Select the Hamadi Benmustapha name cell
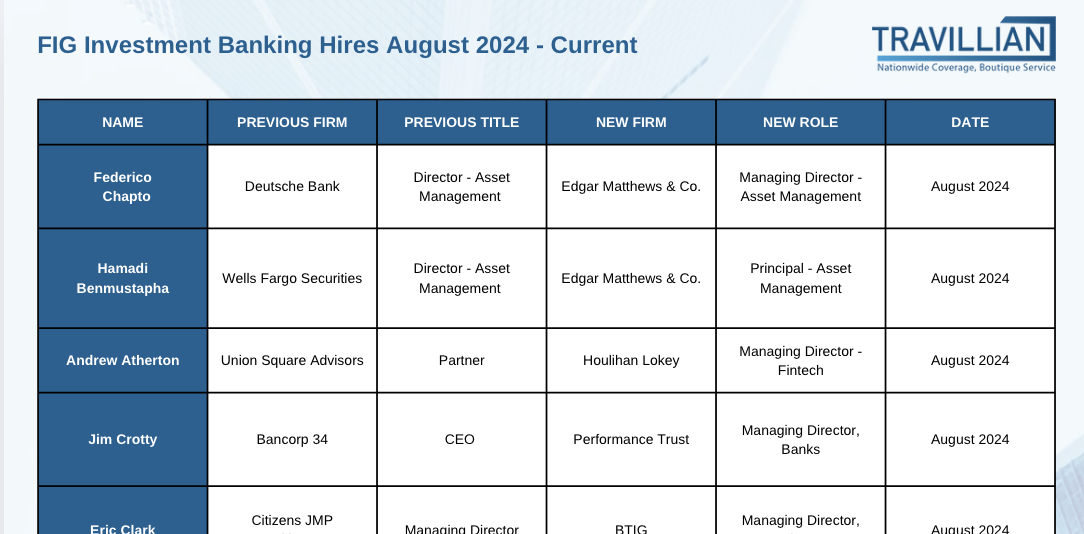The image size is (1084, 534). (123, 278)
